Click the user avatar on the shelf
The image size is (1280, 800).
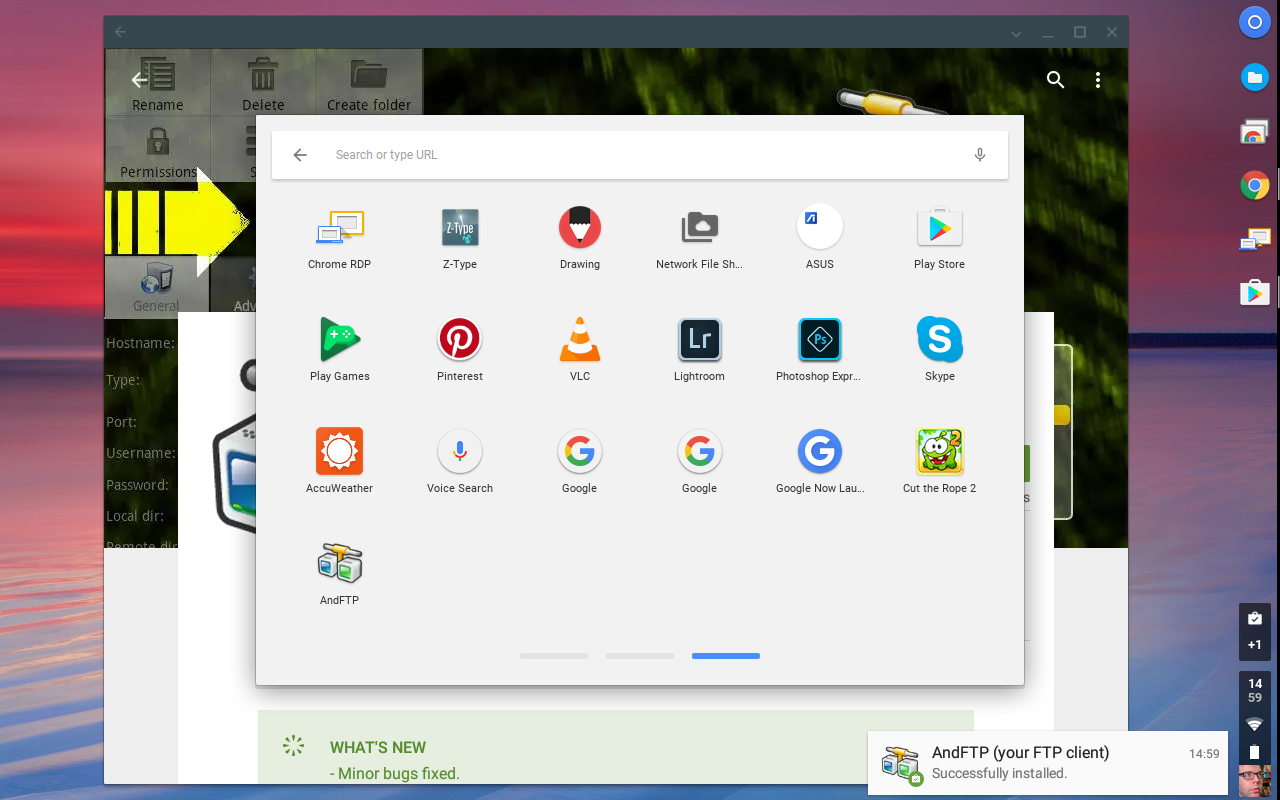(x=1254, y=781)
